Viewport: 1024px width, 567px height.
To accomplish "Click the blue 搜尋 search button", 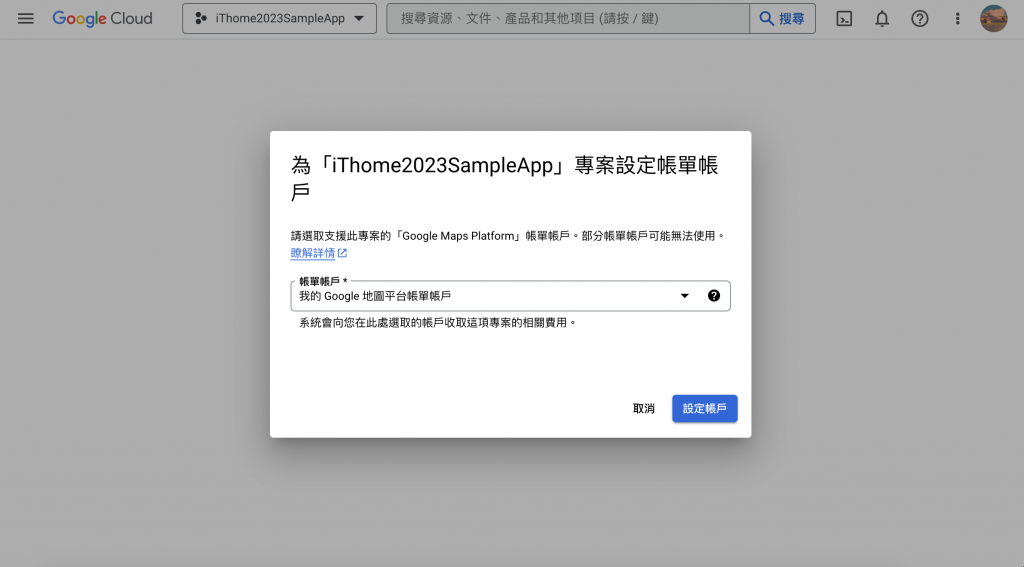I will click(x=782, y=18).
